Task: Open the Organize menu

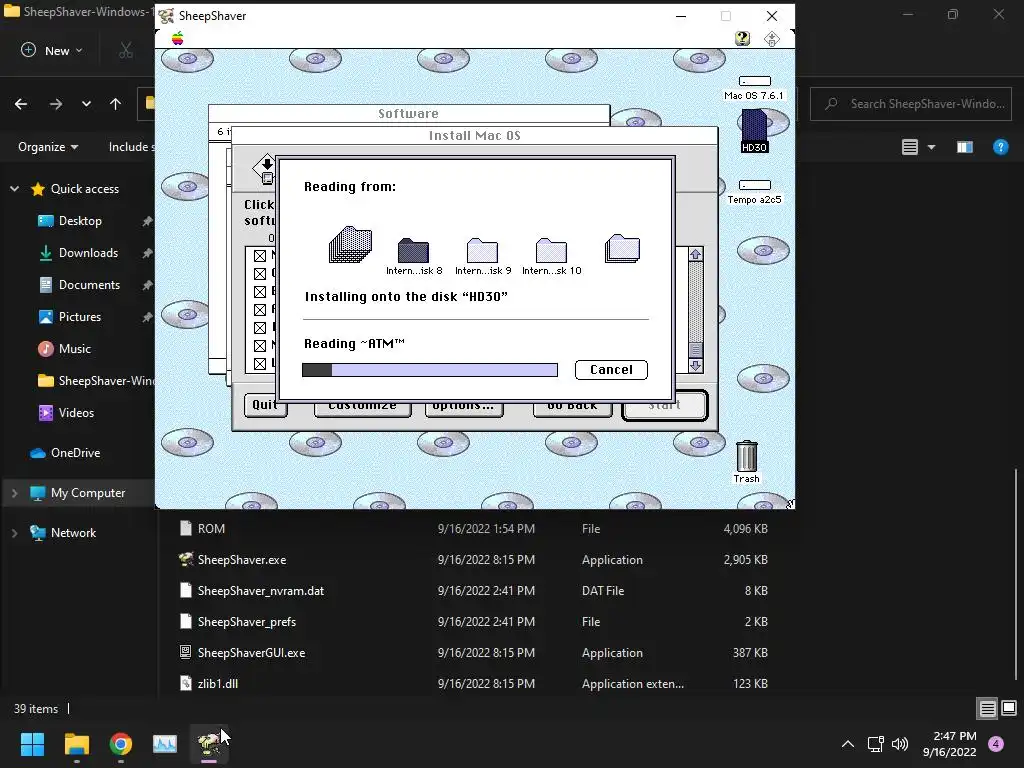Action: point(48,147)
